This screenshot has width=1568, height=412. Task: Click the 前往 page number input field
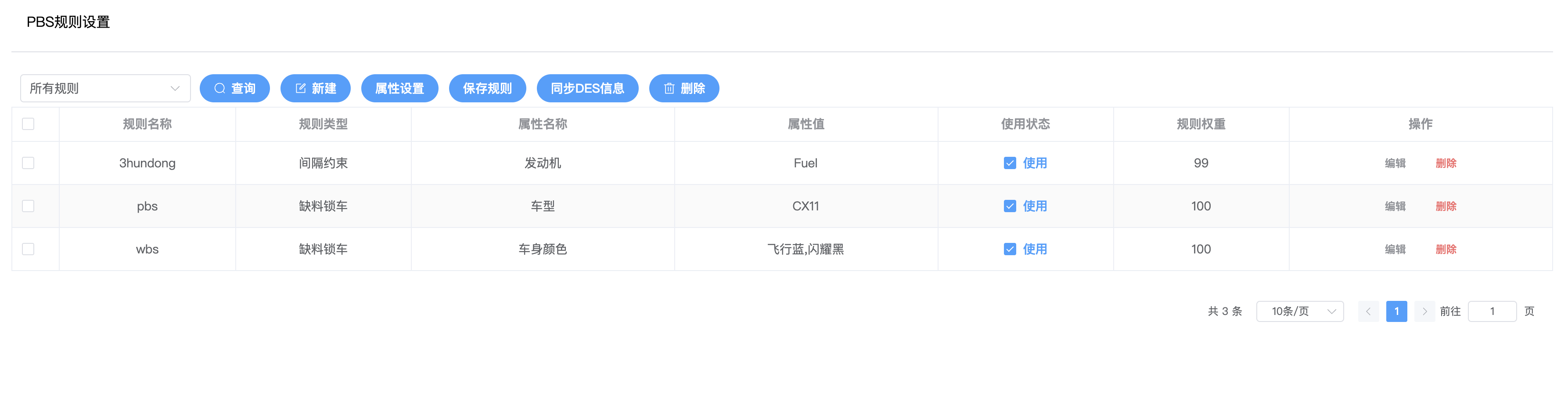pyautogui.click(x=1491, y=311)
